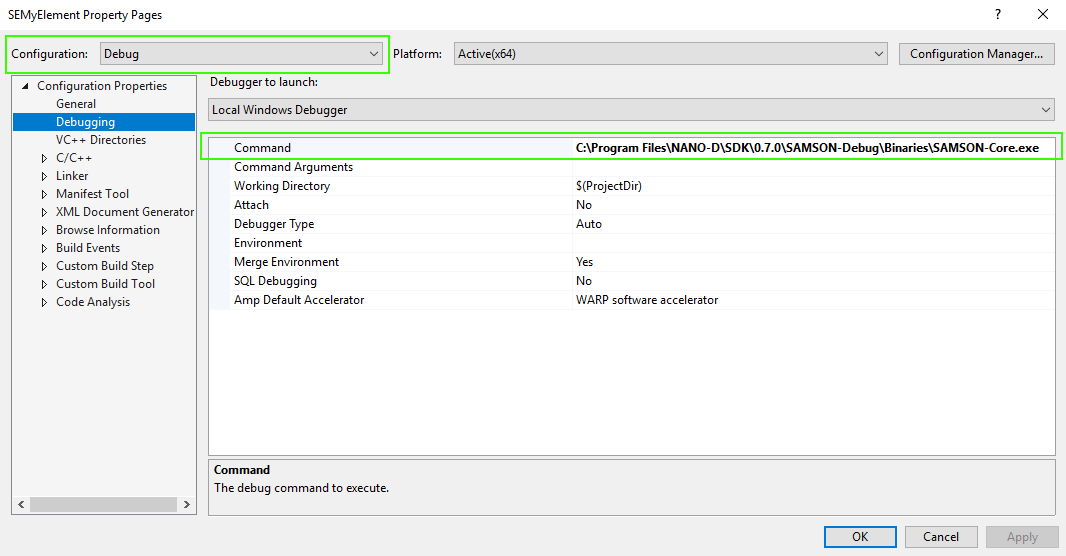Viewport: 1066px width, 556px height.
Task: Open the Platform dropdown showing Active(x64)
Action: point(670,54)
